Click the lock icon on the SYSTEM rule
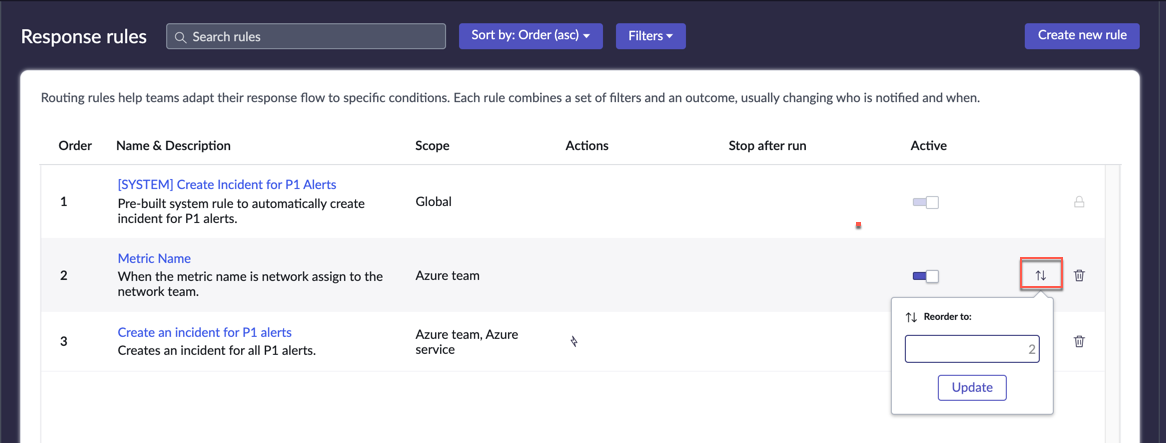Viewport: 1166px width, 443px height. pyautogui.click(x=1079, y=202)
